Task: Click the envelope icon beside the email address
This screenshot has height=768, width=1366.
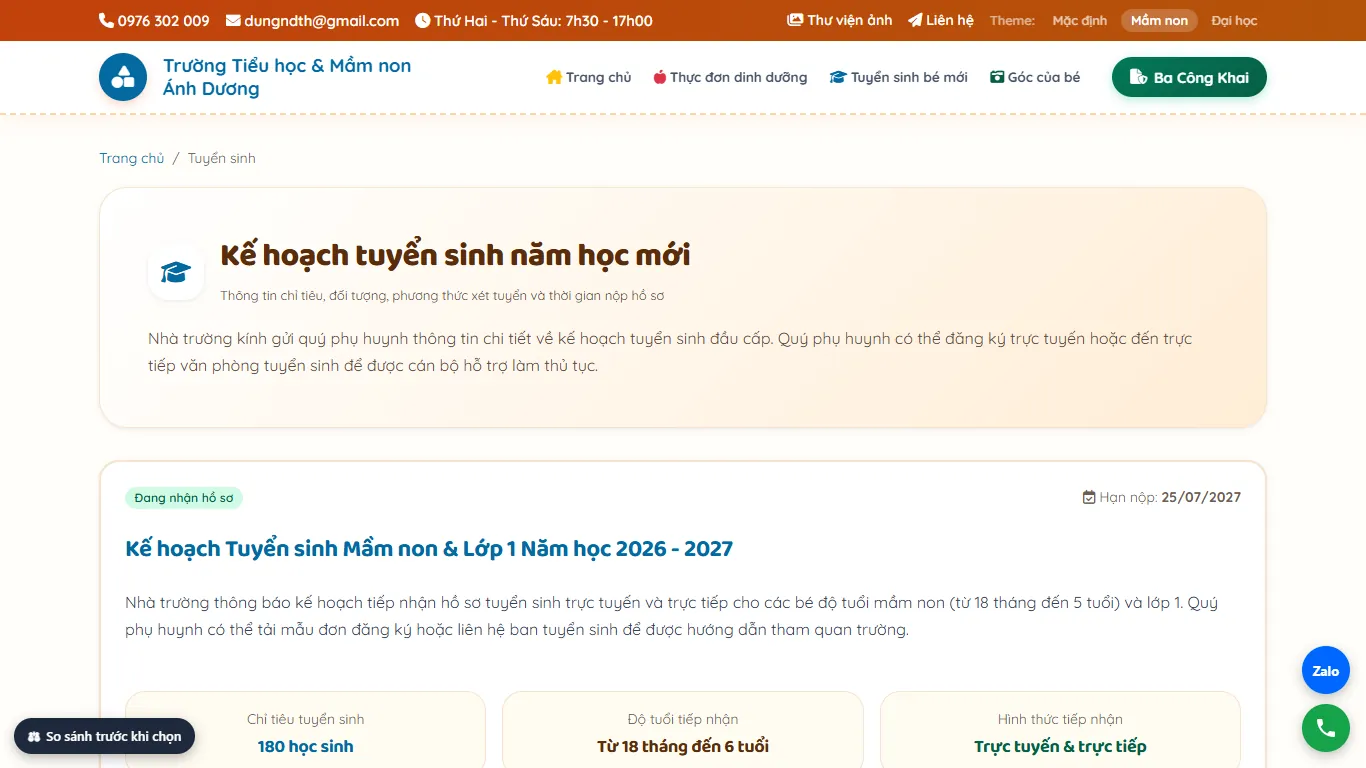Action: point(233,20)
